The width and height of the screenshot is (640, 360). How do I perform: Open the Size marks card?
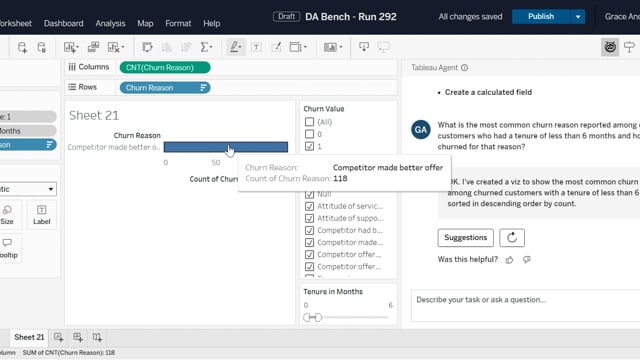7,215
